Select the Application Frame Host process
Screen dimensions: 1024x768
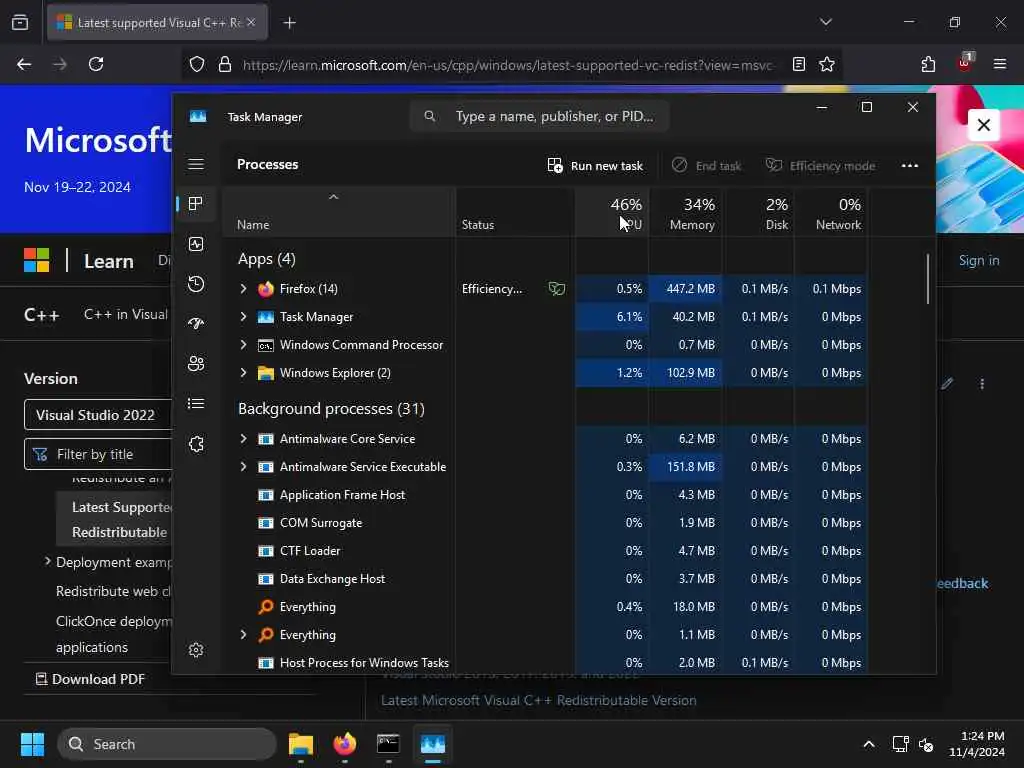coord(545,495)
